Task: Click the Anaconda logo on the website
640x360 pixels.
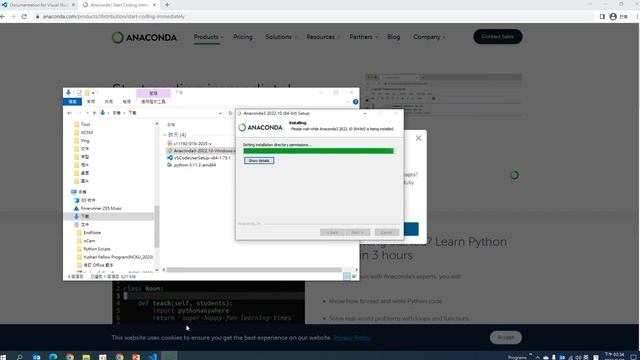Action: point(144,38)
